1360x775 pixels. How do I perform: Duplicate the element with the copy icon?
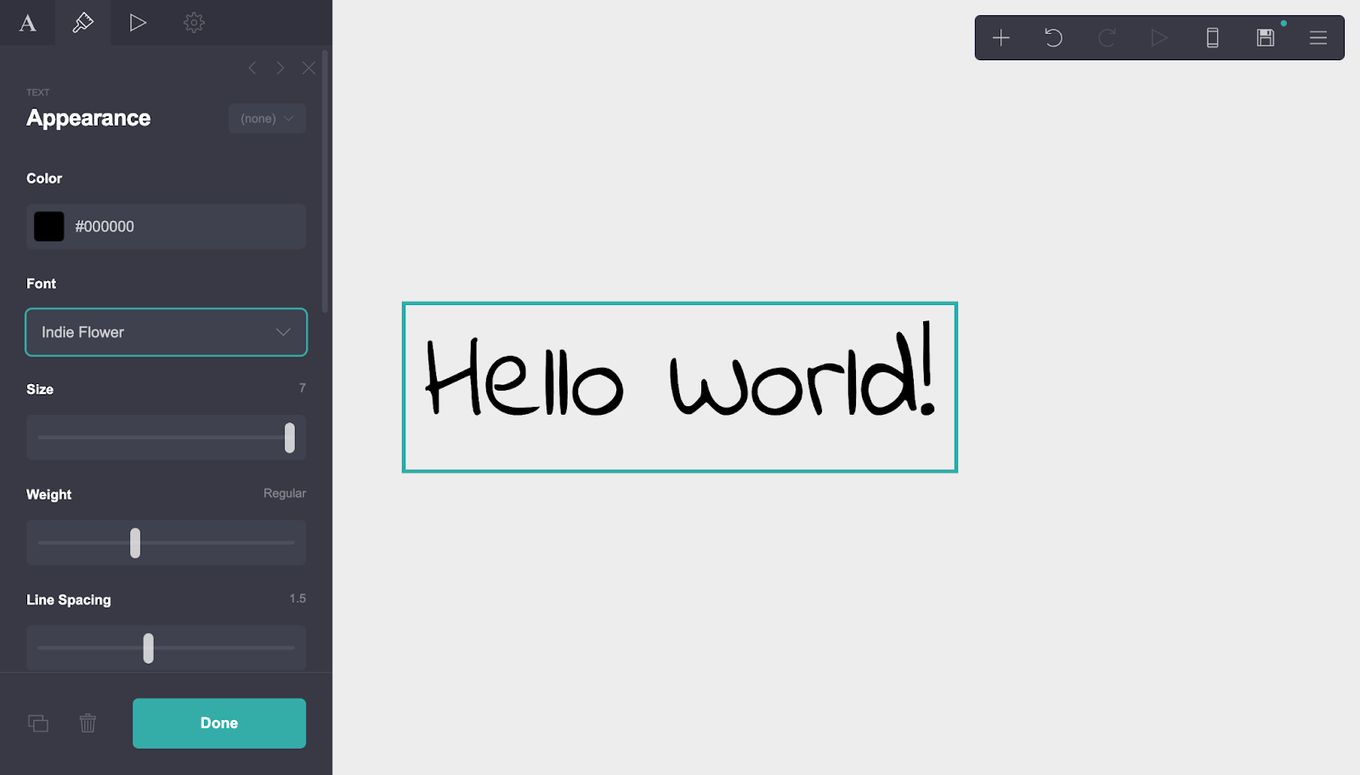click(x=38, y=723)
